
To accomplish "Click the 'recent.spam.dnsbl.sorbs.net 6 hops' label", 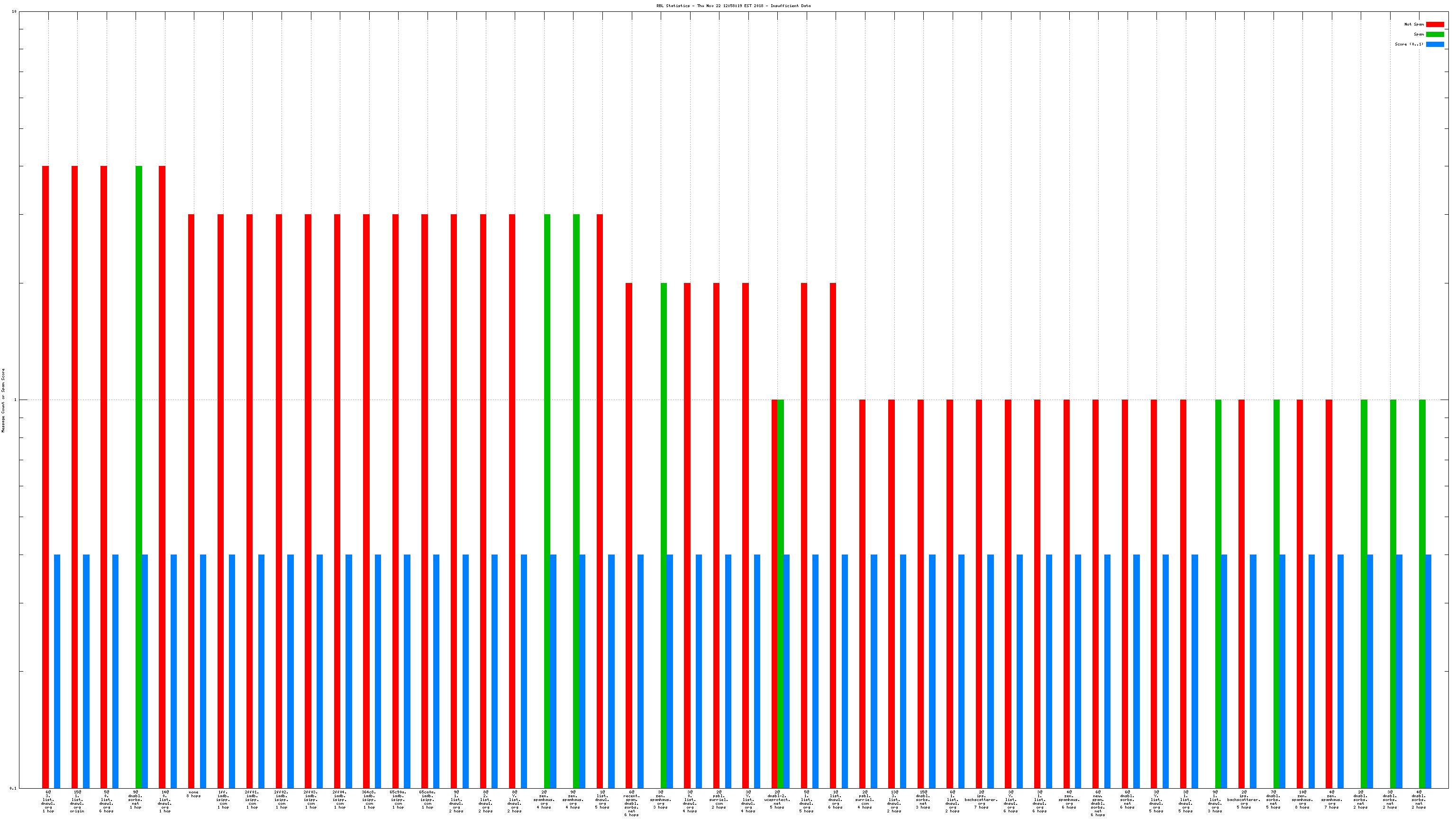I will (x=631, y=803).
